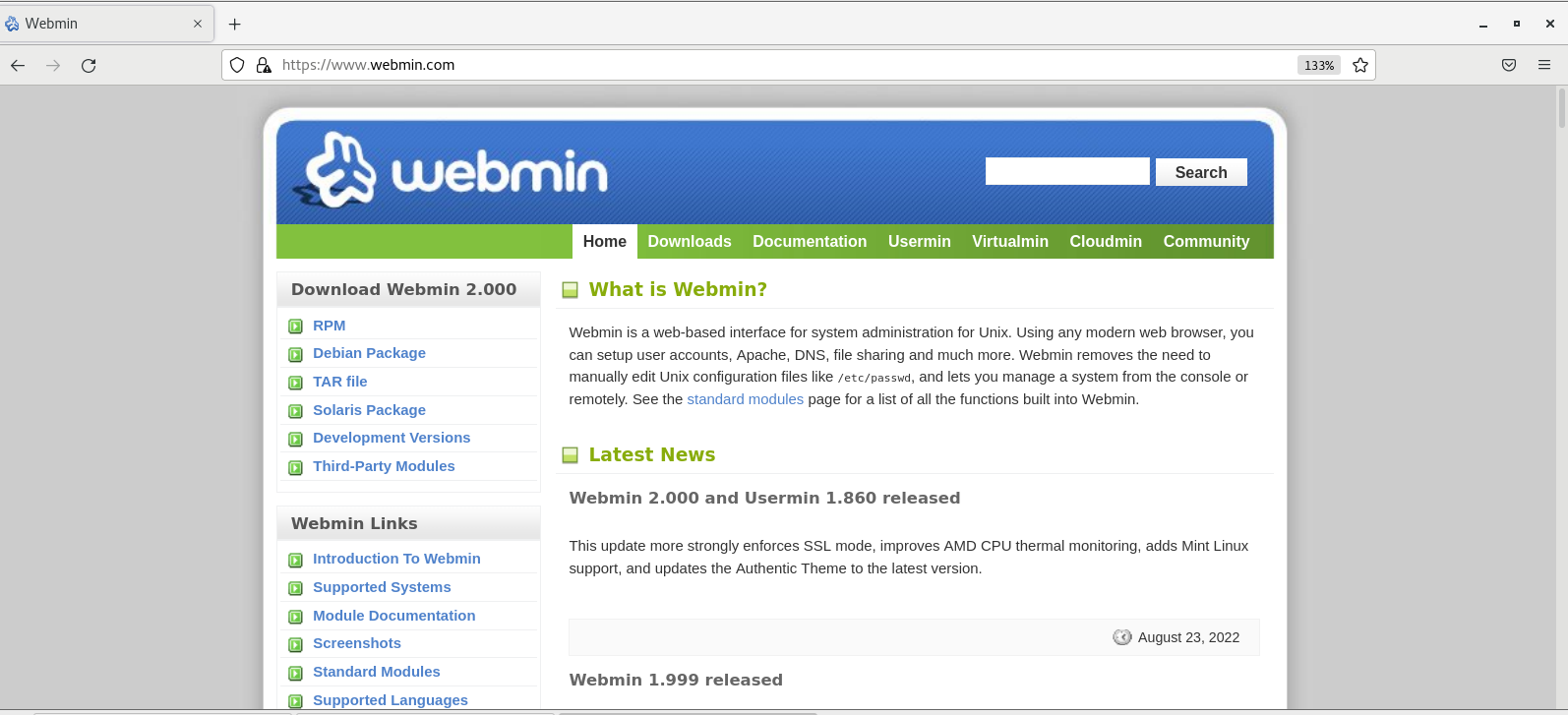Bookmark this page with the star icon
The width and height of the screenshot is (1568, 715).
pos(1360,65)
